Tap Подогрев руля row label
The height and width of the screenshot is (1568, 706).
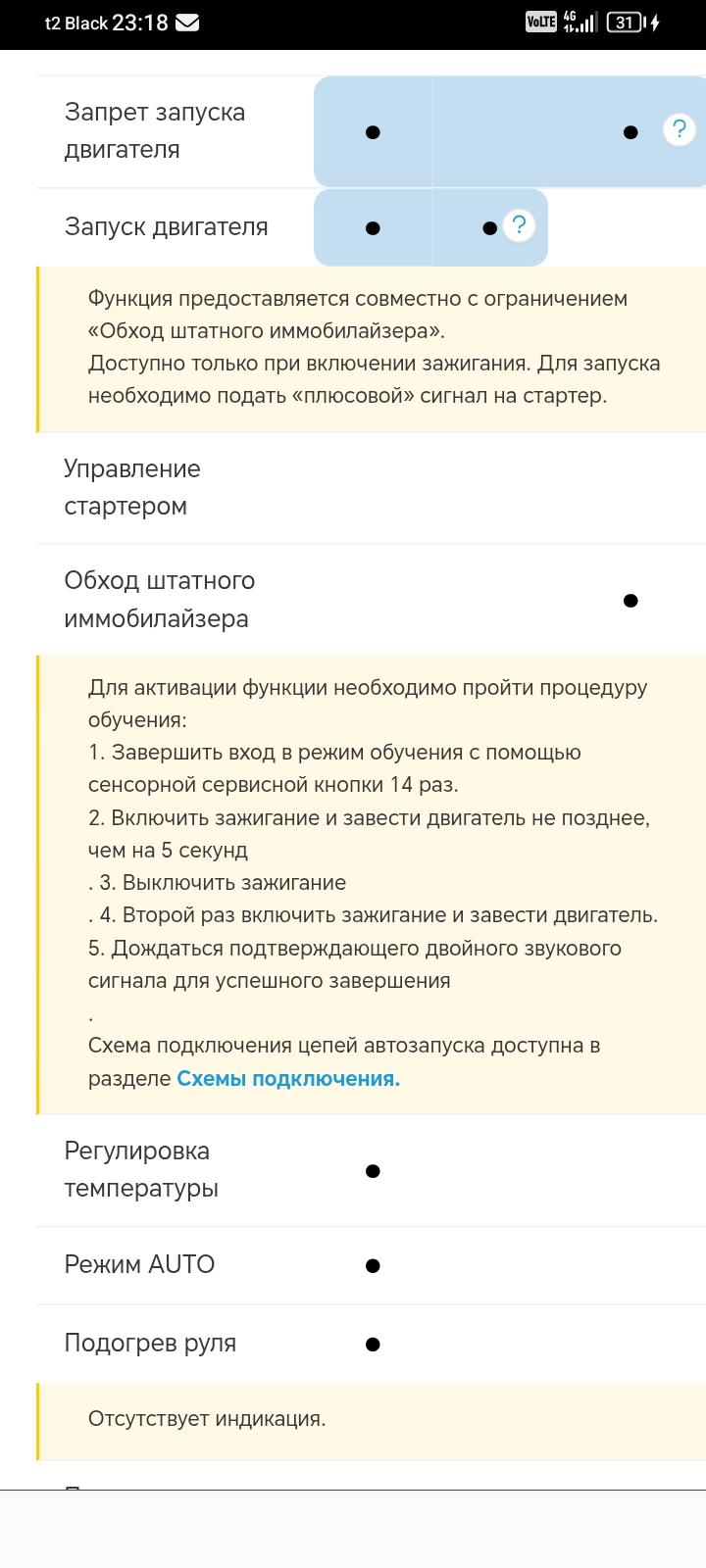click(150, 1343)
